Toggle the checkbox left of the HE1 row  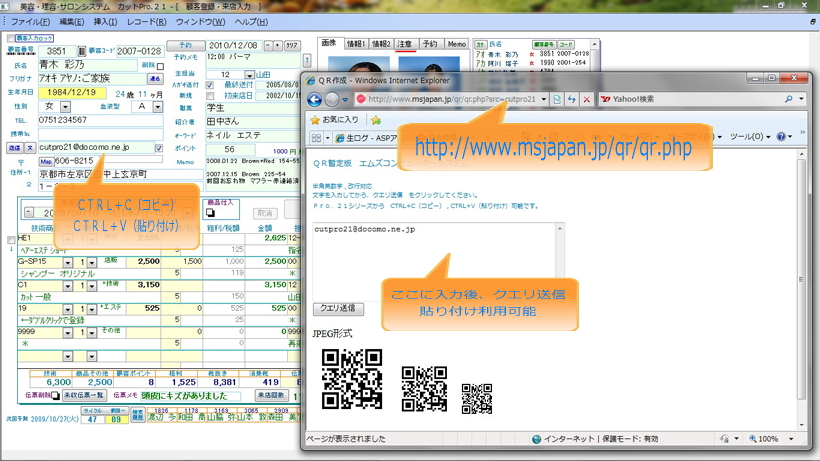[11, 240]
